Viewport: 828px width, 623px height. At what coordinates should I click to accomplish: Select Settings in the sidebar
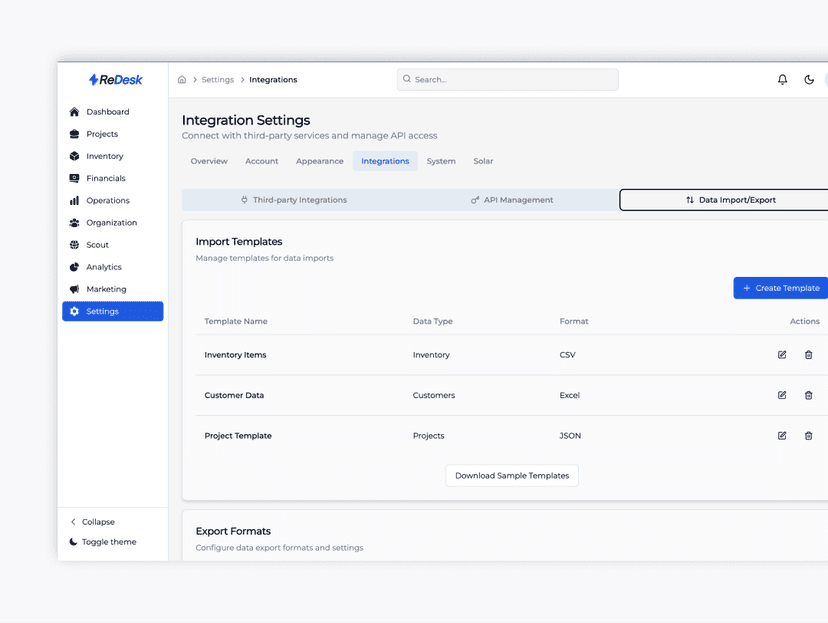pyautogui.click(x=112, y=312)
